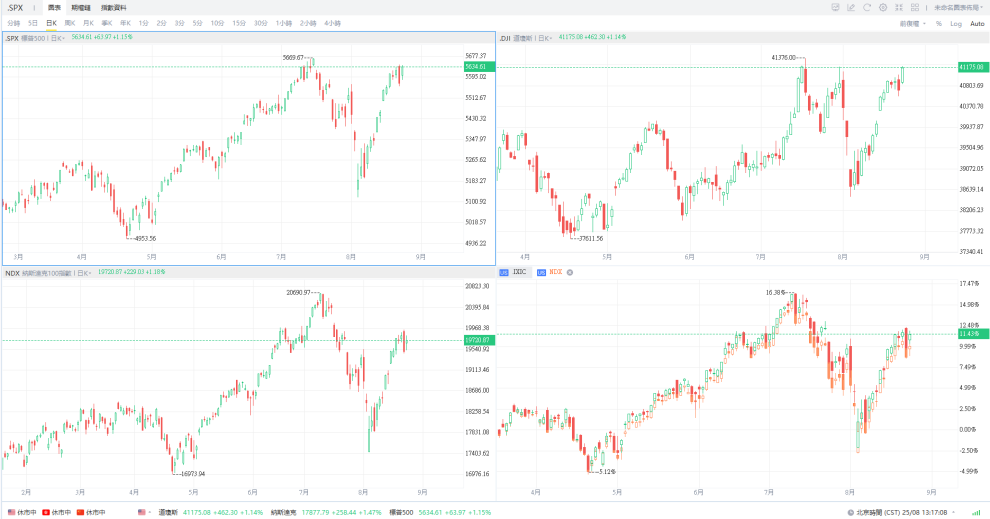
Task: Select the 5分 timeframe
Action: click(197, 23)
